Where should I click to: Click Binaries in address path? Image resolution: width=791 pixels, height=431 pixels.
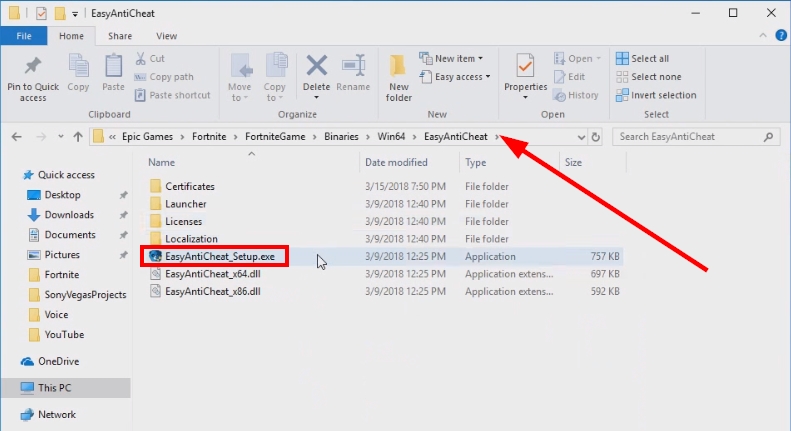(x=341, y=137)
